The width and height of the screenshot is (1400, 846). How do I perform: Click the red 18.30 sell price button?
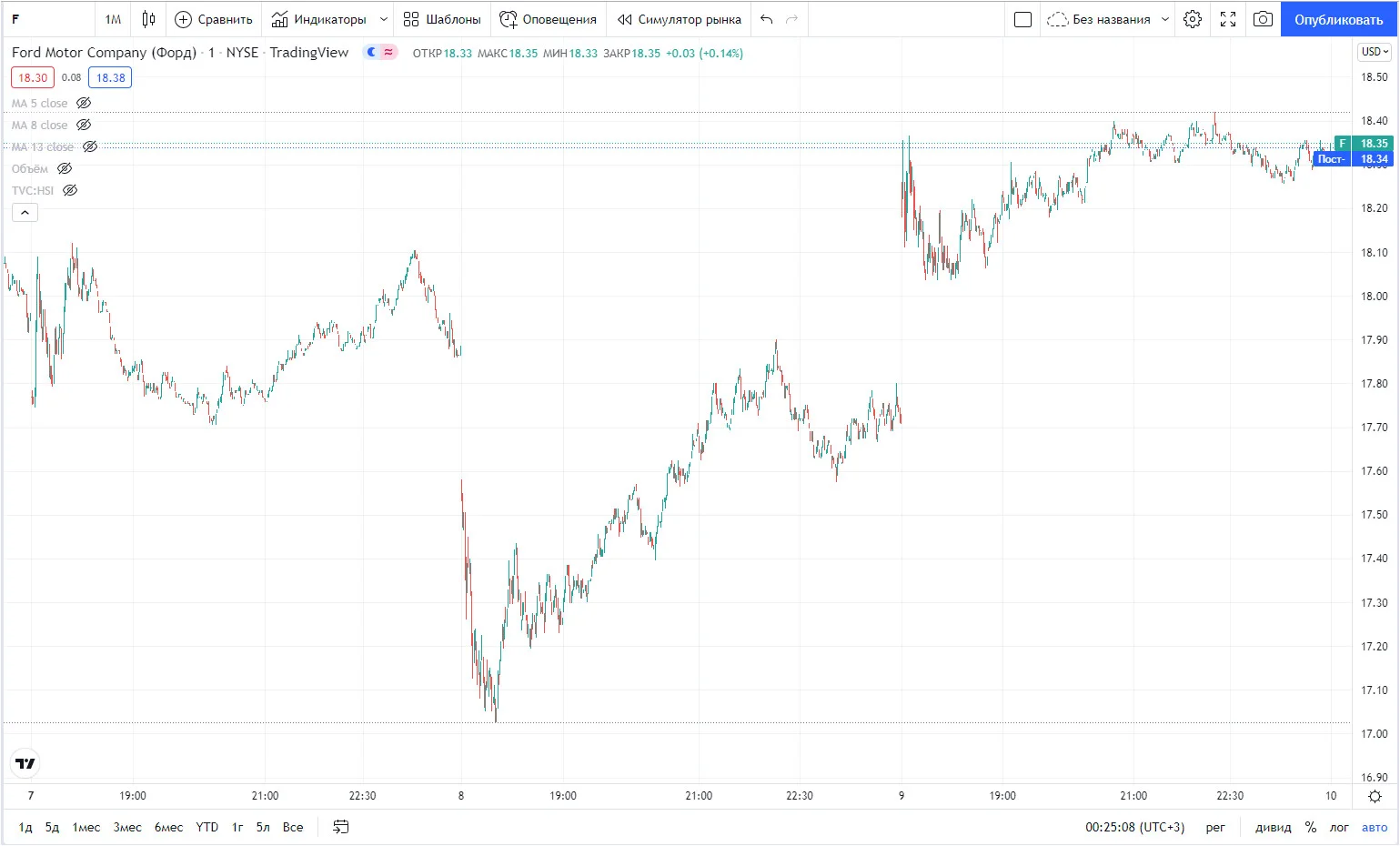33,77
